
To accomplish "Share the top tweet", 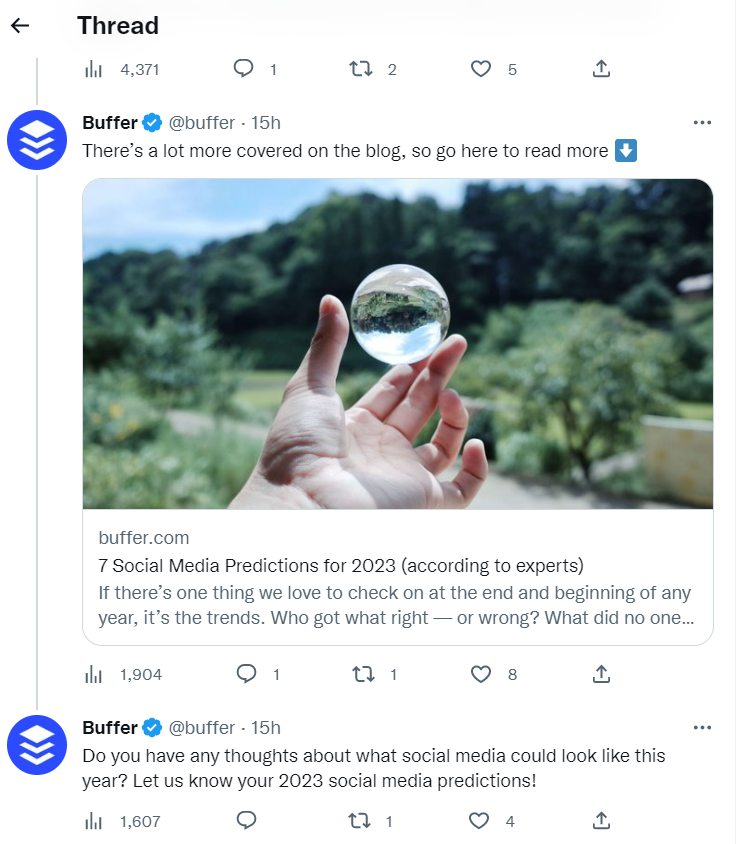I will click(601, 69).
